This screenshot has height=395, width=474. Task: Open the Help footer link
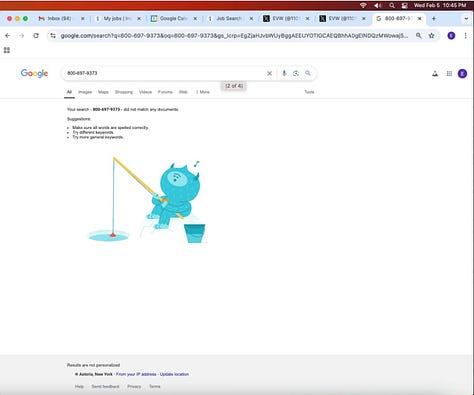tap(79, 387)
